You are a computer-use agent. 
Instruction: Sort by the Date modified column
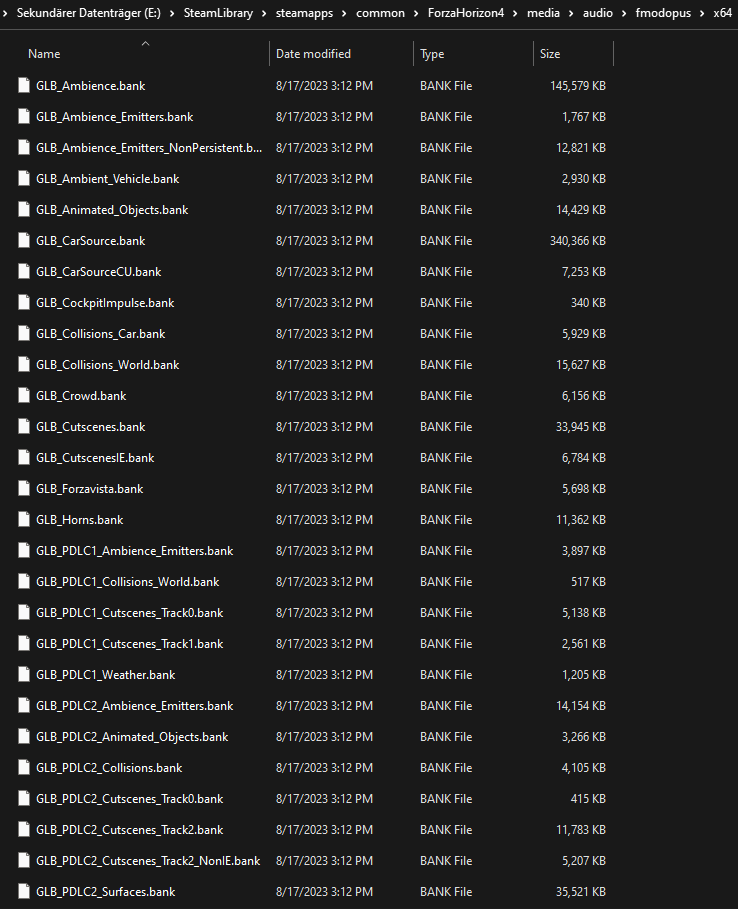[313, 54]
